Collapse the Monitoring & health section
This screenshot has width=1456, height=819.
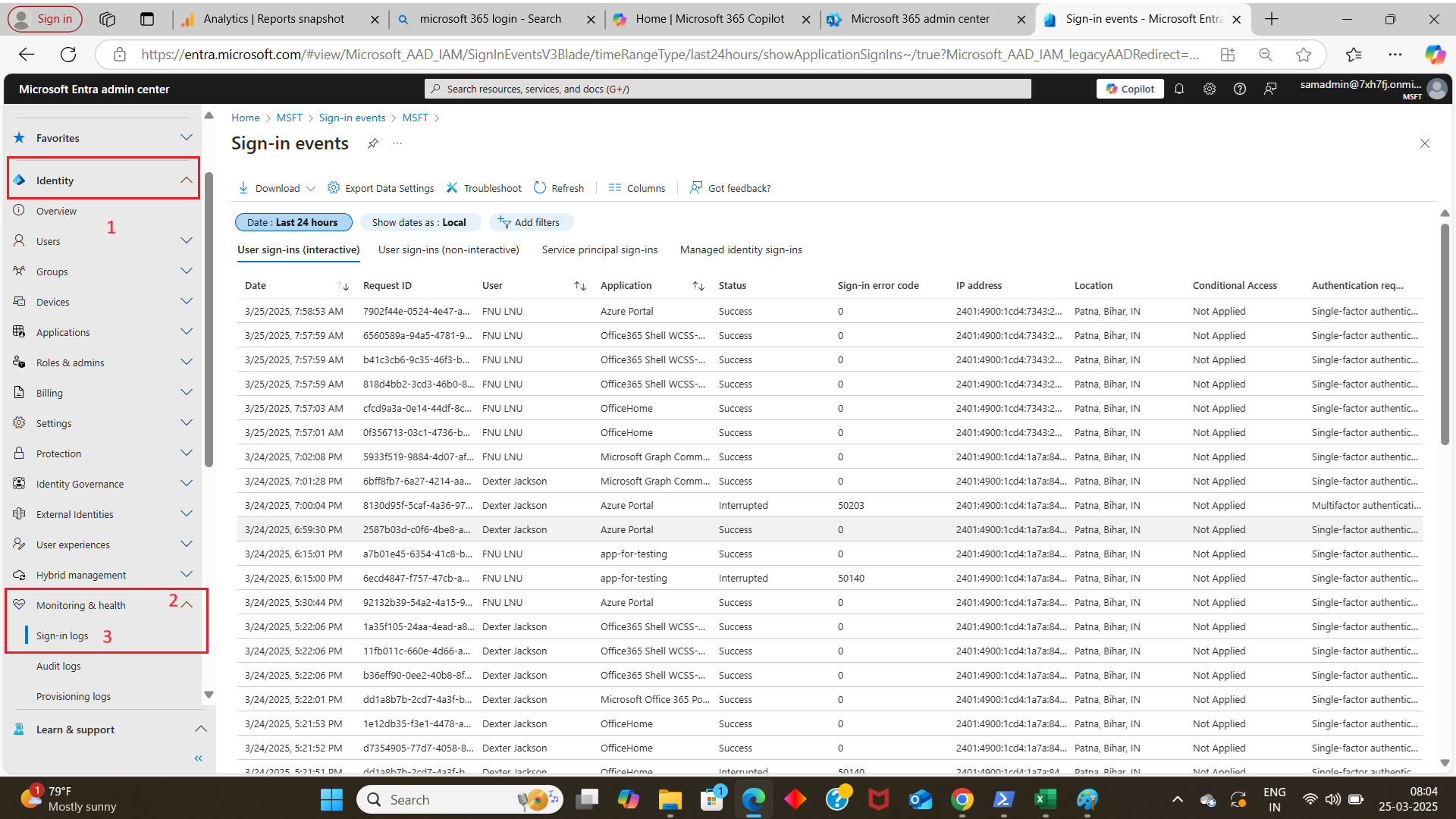186,604
